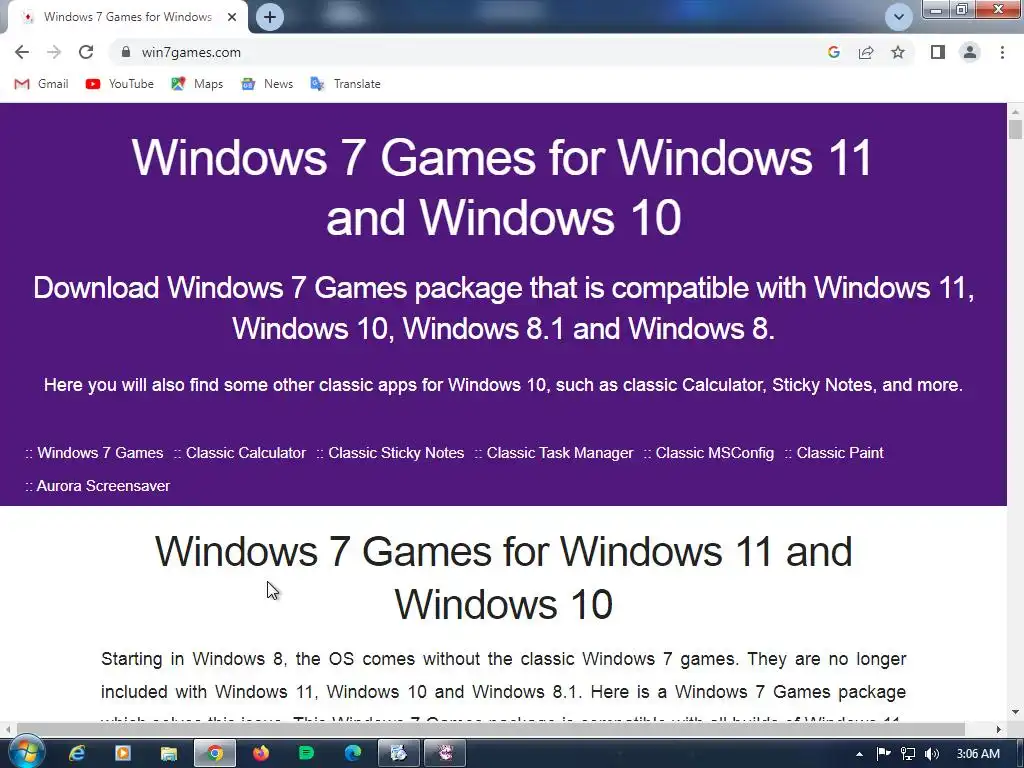
Task: Go to Classic Calculator link
Action: [x=246, y=453]
